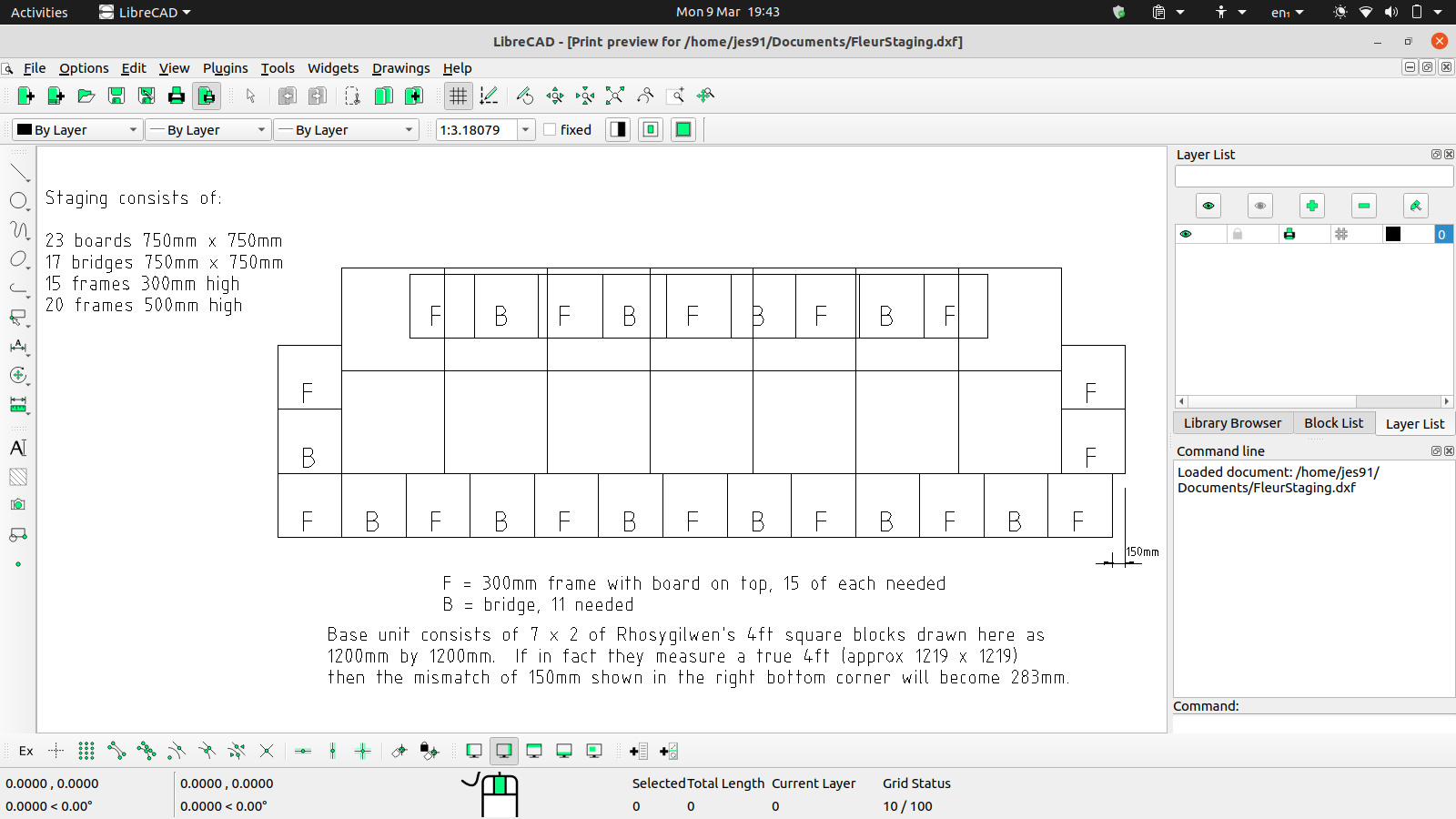Click the green minus Remove Layer button
This screenshot has width=1456, height=819.
pos(1363,206)
